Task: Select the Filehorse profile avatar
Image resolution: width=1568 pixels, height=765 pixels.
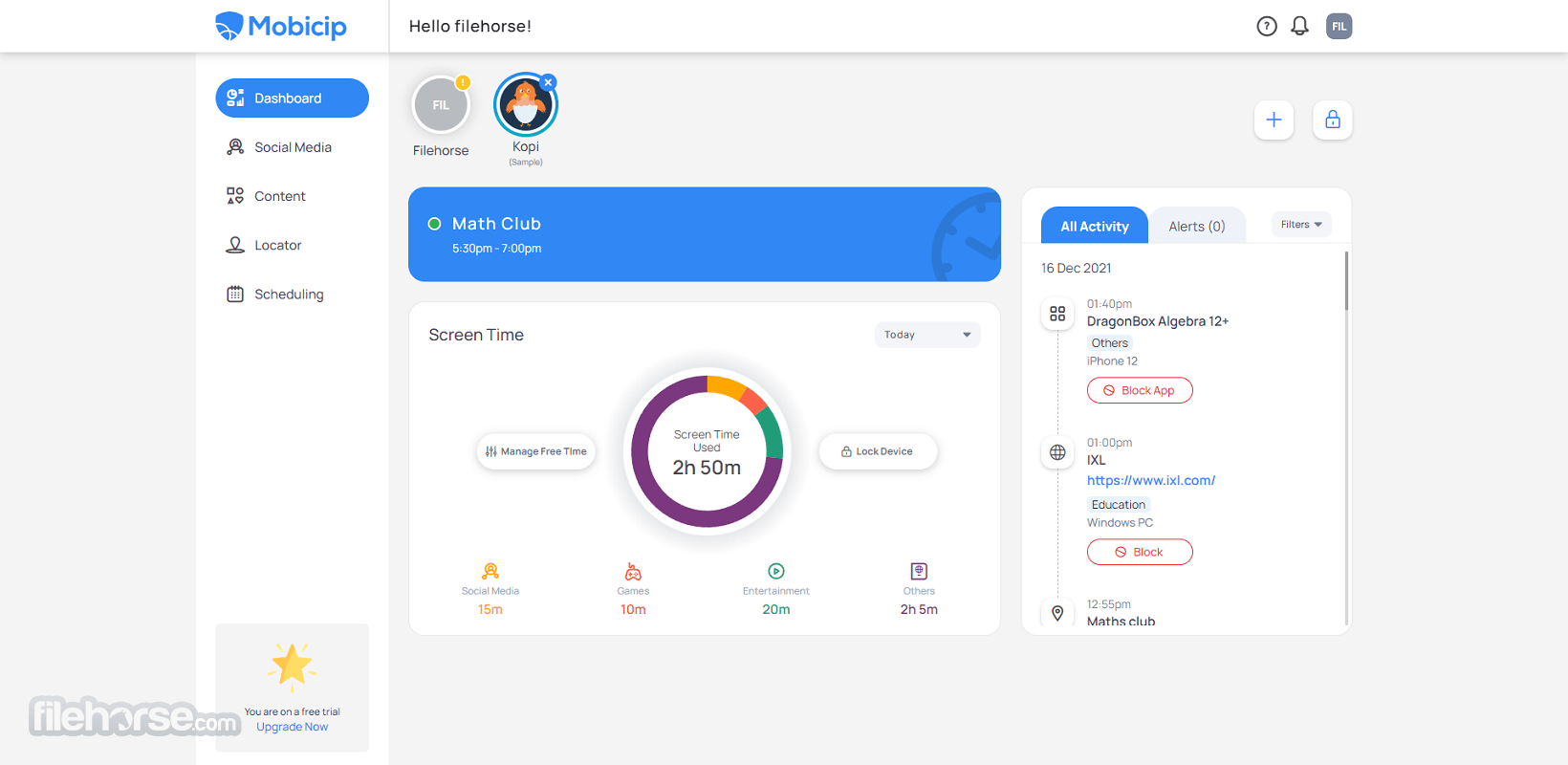Action: pos(441,105)
